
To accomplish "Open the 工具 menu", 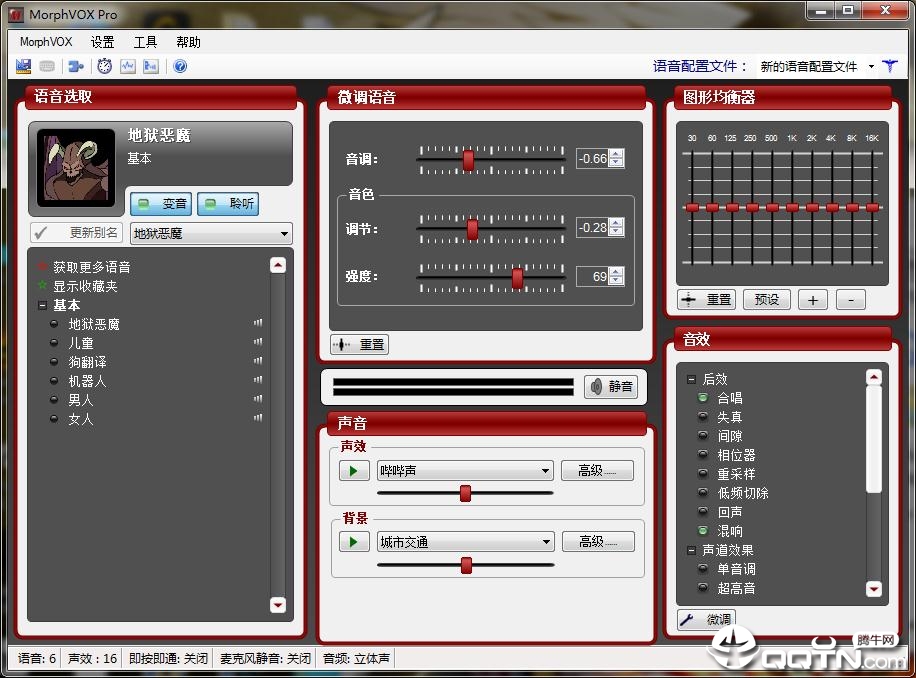I will click(145, 42).
